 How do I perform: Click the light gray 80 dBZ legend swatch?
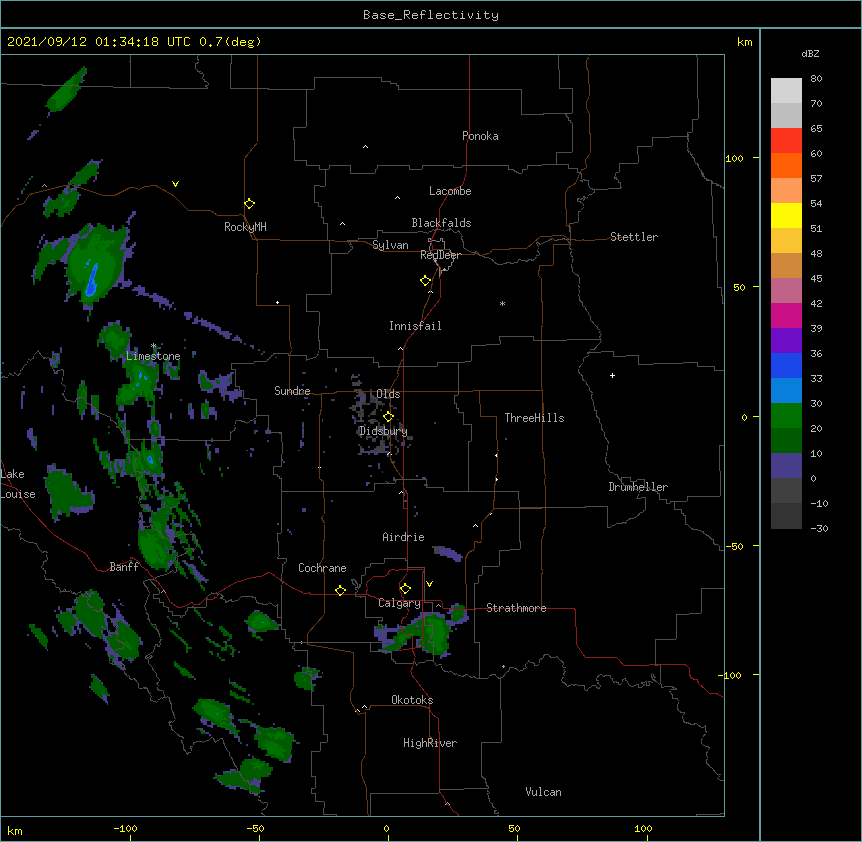pos(786,90)
